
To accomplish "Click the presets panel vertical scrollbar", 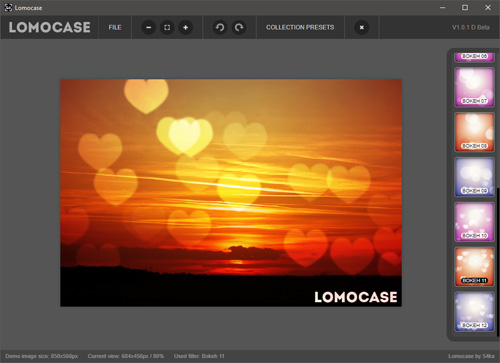I will pos(498,262).
